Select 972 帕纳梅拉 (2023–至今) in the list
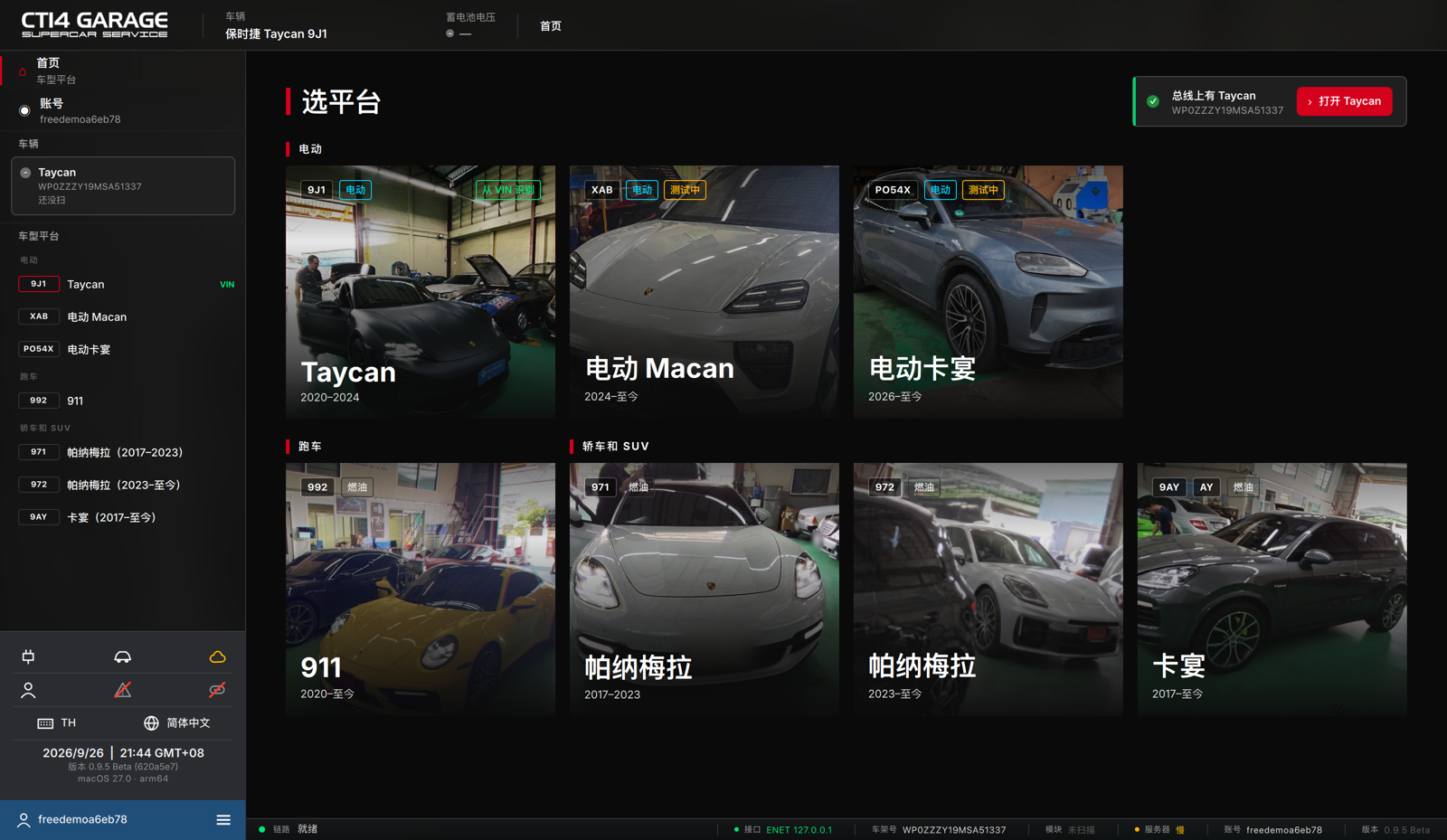 [x=123, y=485]
